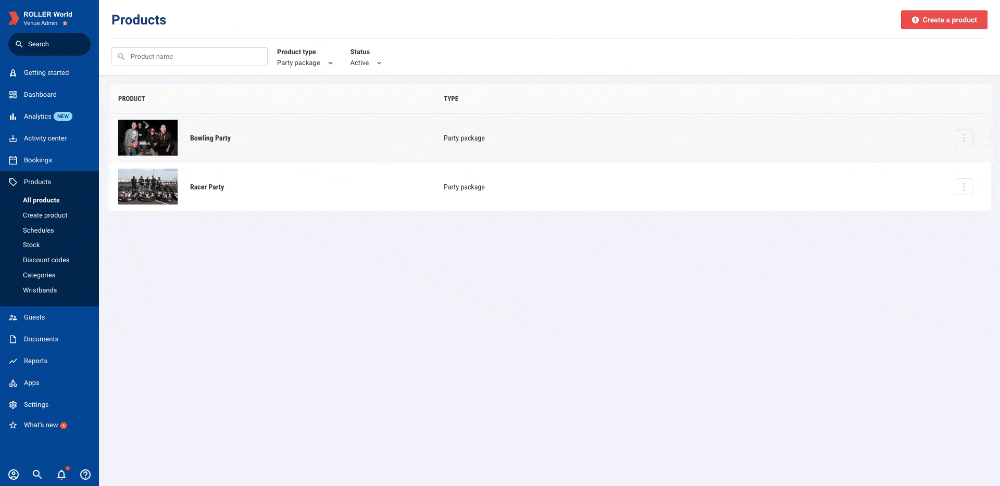Click the ROLLER logo icon
The image size is (1000, 486).
[x=13, y=18]
